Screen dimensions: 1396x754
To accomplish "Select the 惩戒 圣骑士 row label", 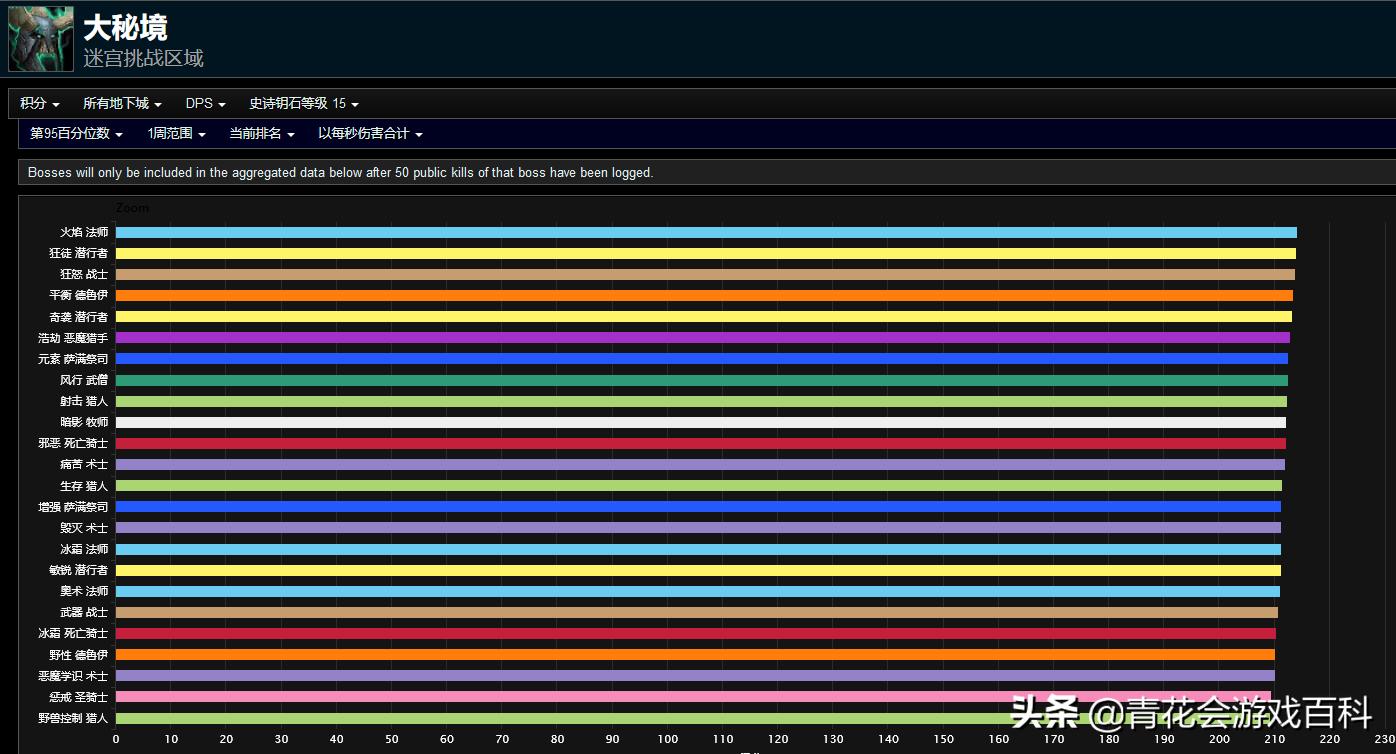I will click(x=78, y=697).
